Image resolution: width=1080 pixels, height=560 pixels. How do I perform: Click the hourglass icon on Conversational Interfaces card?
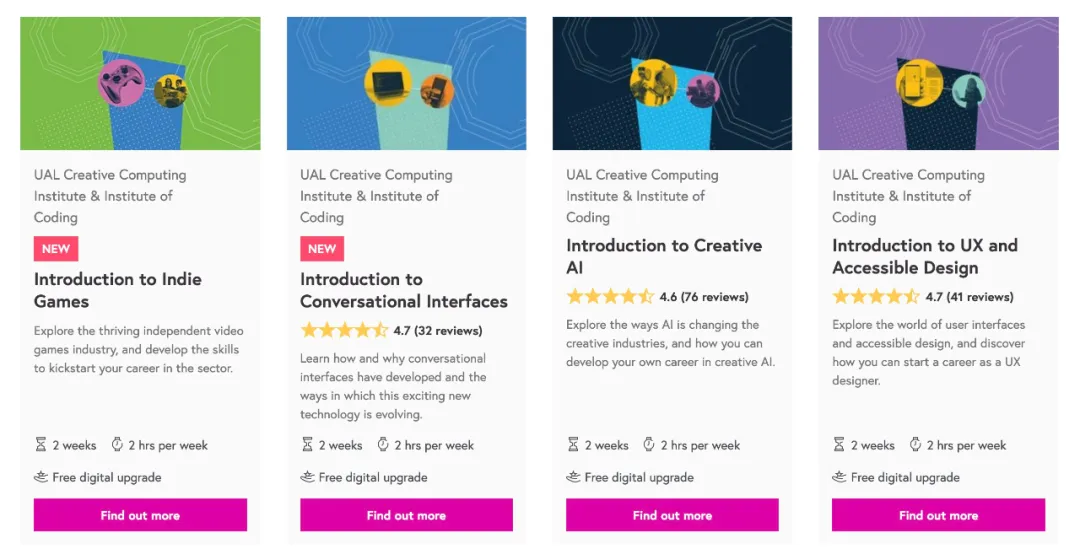coord(307,445)
